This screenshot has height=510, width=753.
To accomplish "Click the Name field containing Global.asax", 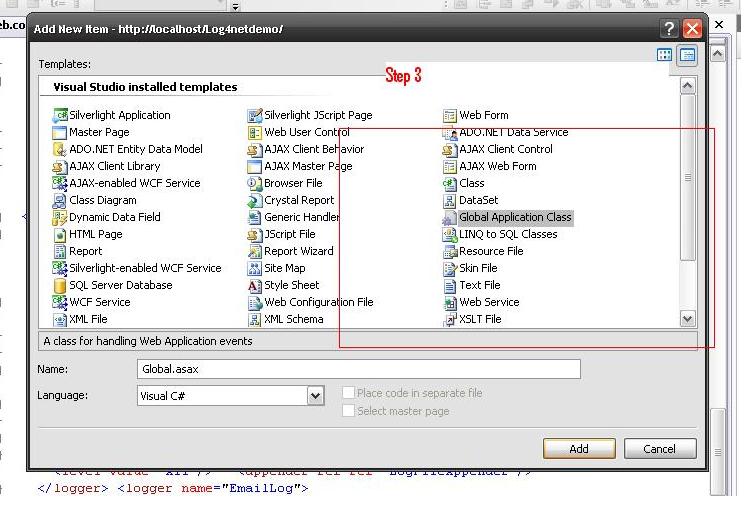I will point(359,369).
